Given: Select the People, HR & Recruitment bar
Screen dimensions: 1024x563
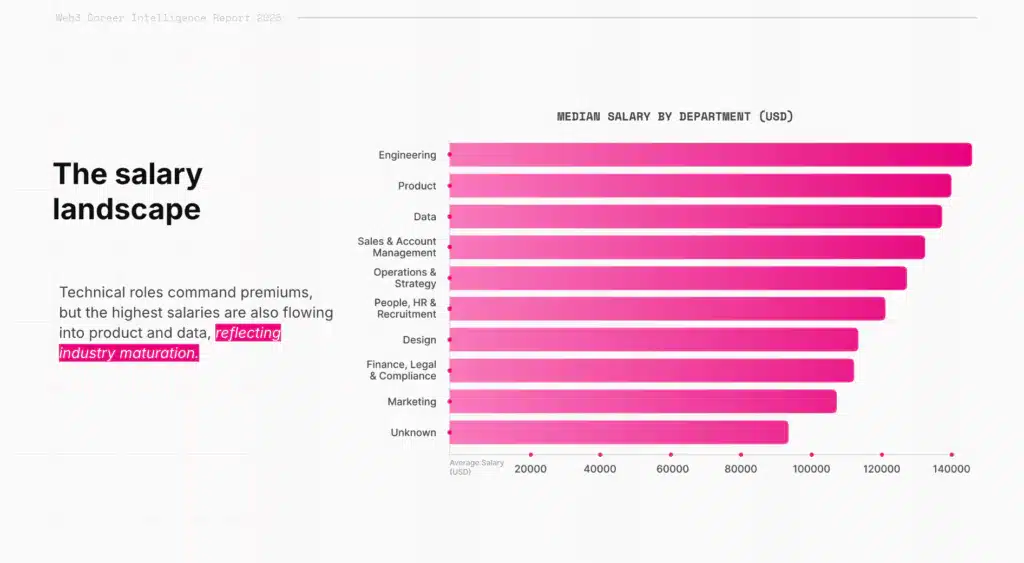Looking at the screenshot, I should pyautogui.click(x=667, y=309).
